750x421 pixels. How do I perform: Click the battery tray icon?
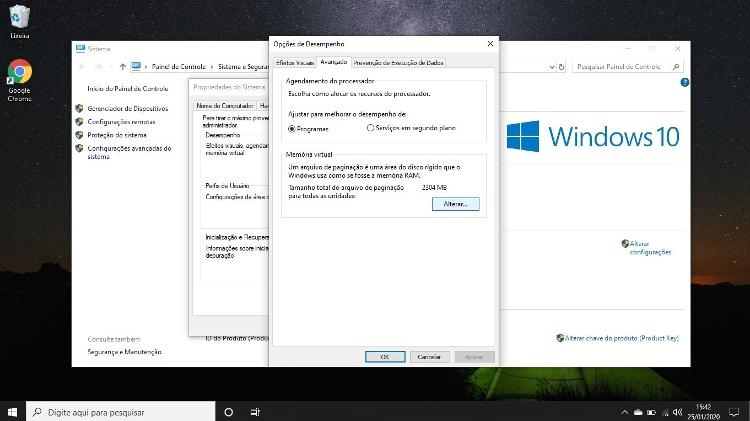tap(651, 412)
